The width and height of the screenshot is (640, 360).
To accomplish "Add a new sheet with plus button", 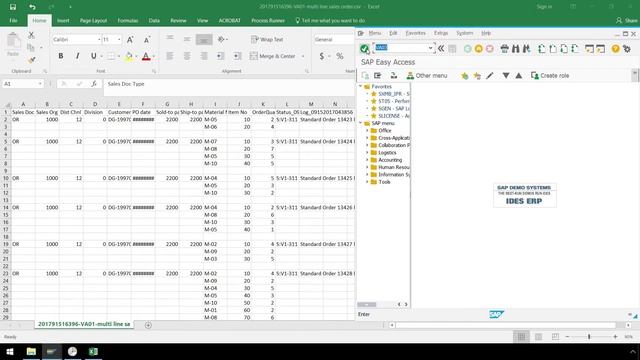I will 148,325.
